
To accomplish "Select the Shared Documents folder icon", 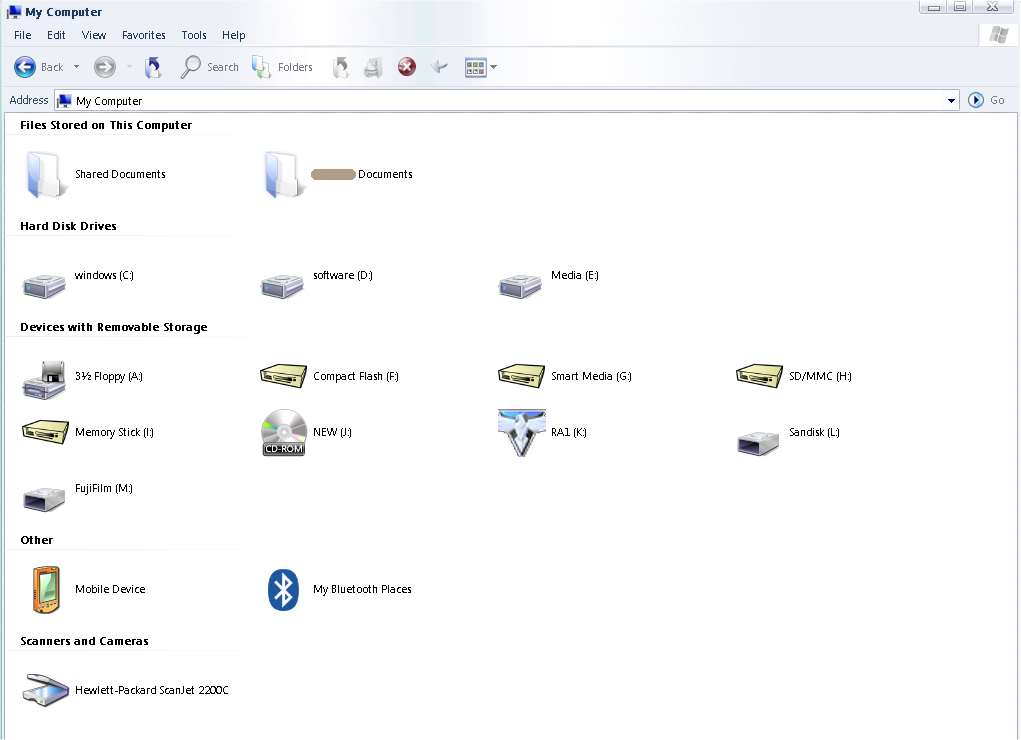I will pyautogui.click(x=45, y=175).
